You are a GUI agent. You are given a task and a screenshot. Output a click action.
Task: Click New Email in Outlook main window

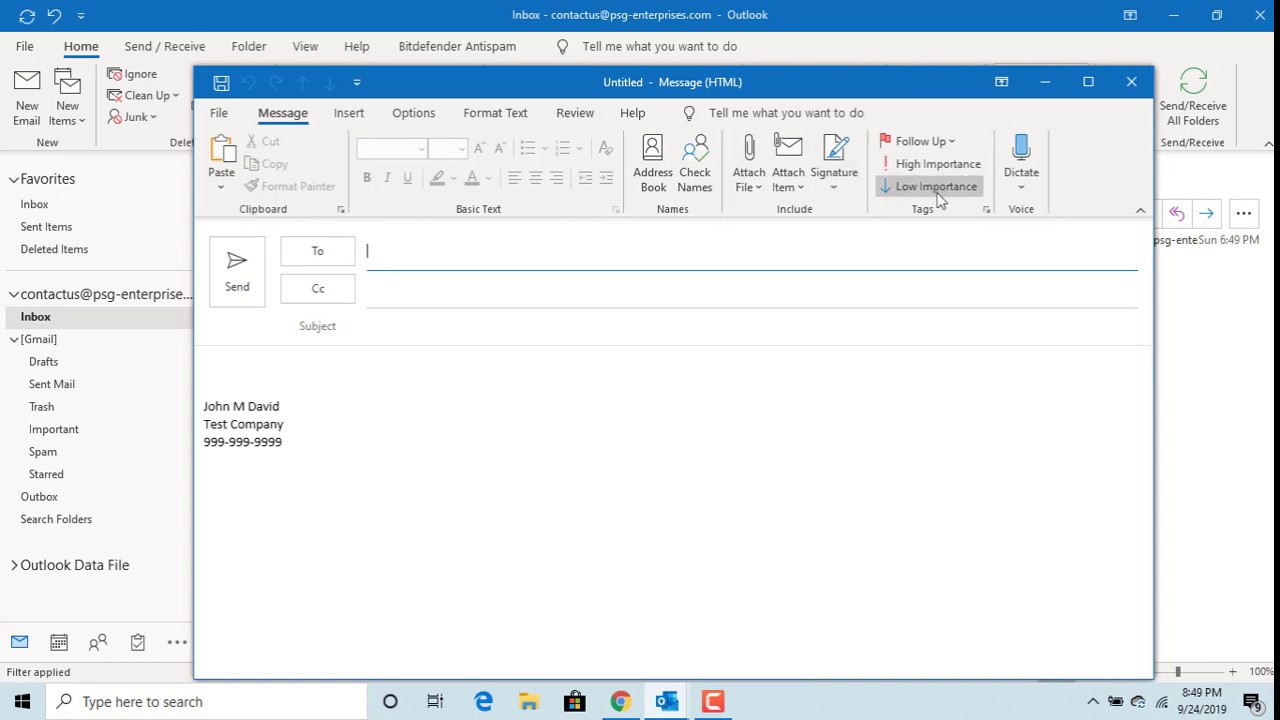(x=27, y=98)
